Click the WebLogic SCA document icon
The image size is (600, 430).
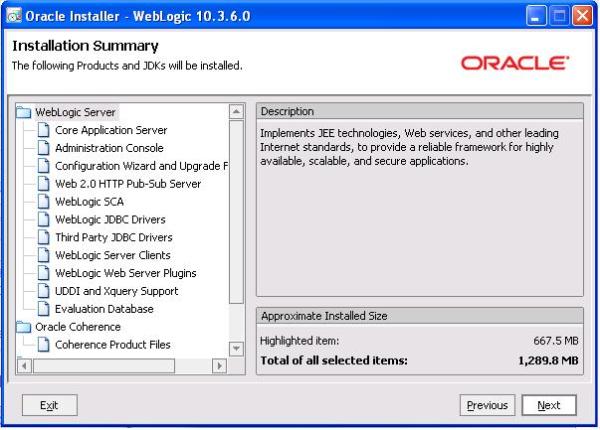tap(44, 202)
